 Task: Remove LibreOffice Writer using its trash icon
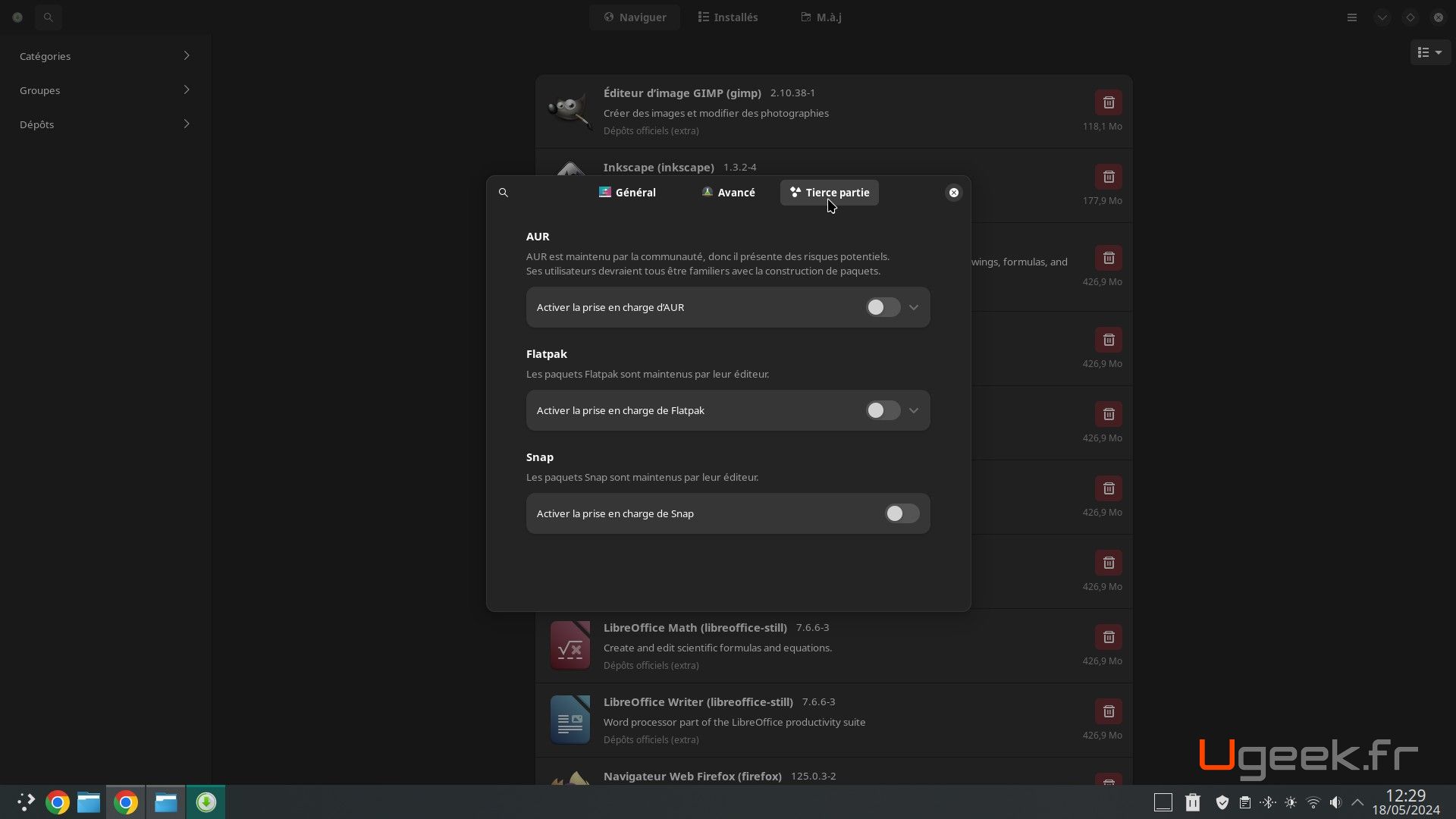coord(1109,711)
